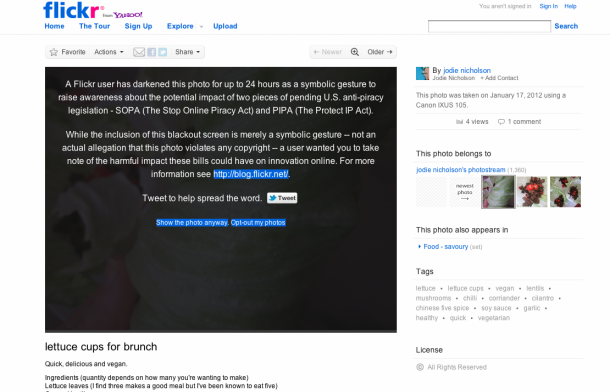The width and height of the screenshot is (610, 392).
Task: Open jodie nicholson's photostream link
Action: [461, 170]
